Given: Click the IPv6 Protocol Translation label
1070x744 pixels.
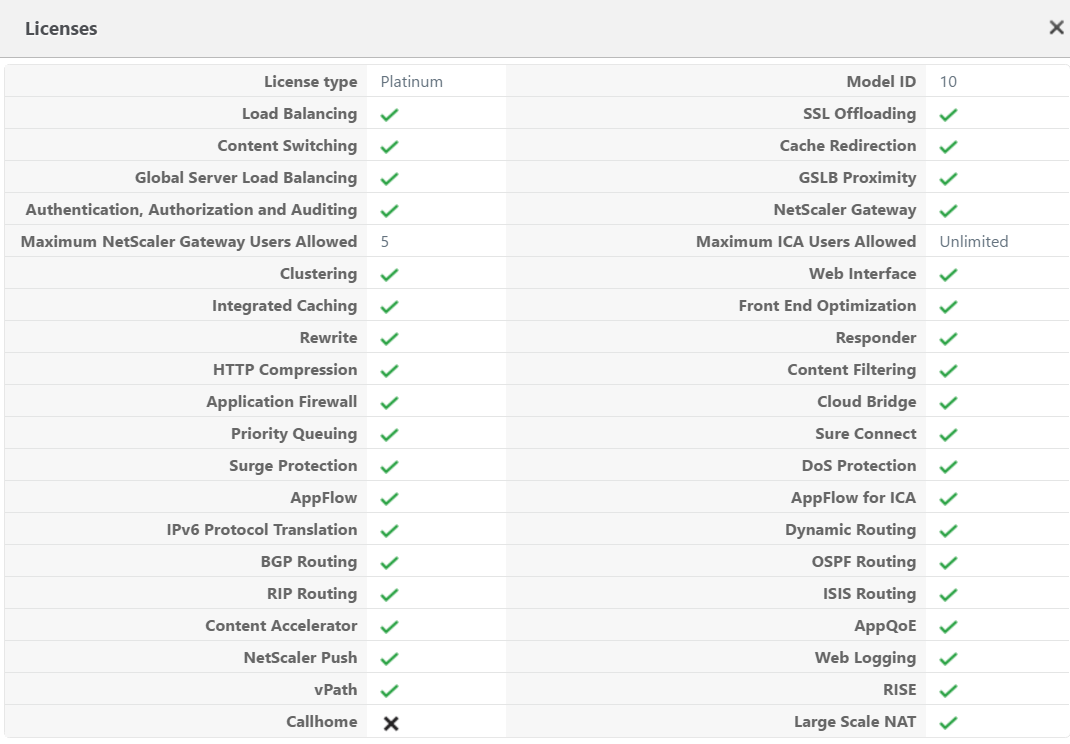Looking at the screenshot, I should (262, 530).
